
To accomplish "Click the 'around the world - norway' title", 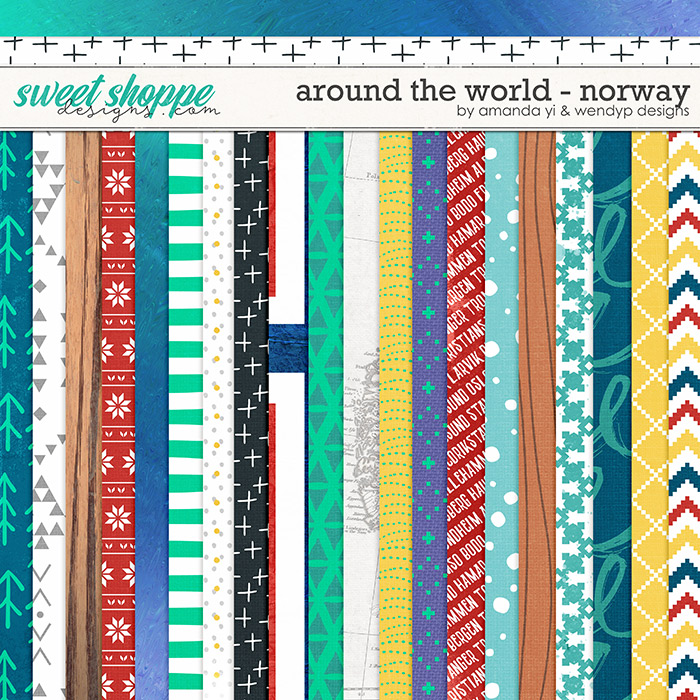I will (493, 91).
